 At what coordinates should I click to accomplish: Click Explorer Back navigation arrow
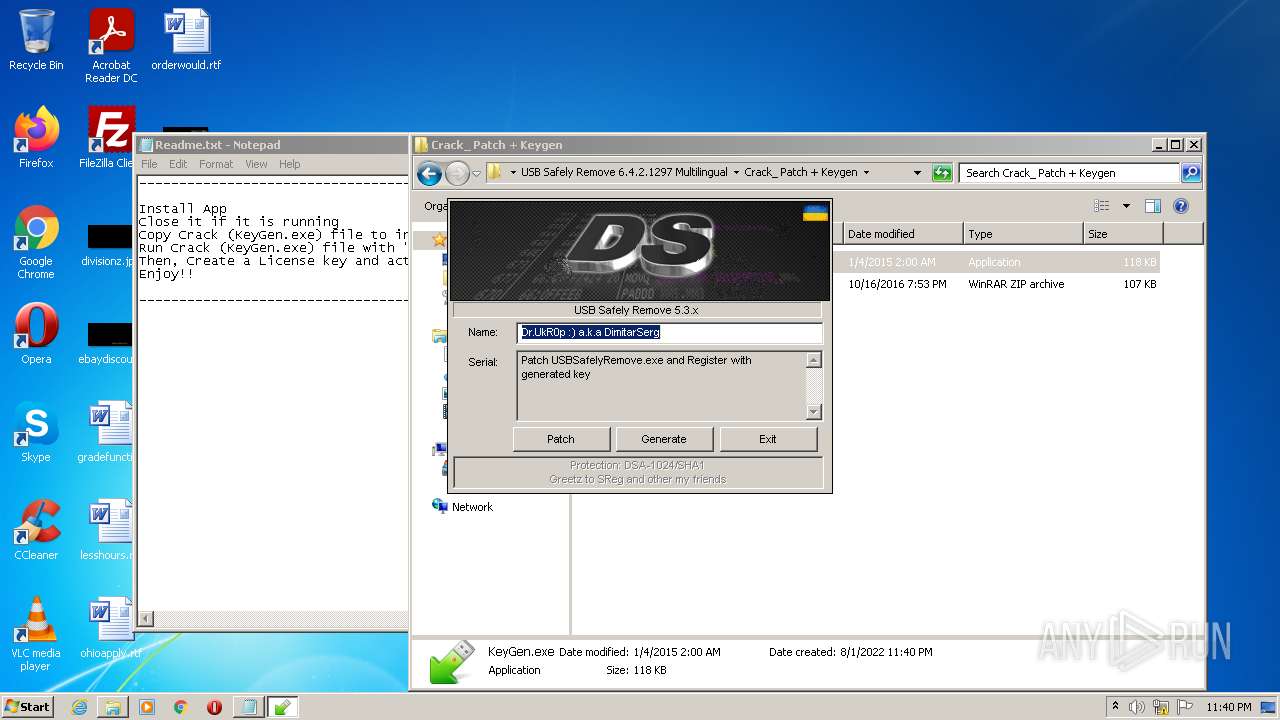tap(430, 173)
